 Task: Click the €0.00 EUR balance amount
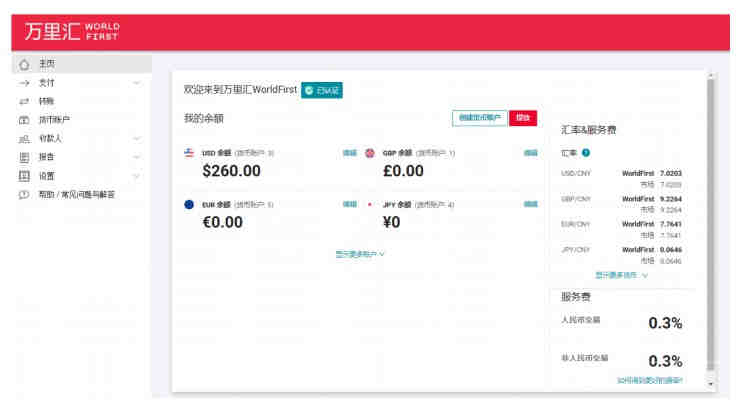tap(223, 222)
